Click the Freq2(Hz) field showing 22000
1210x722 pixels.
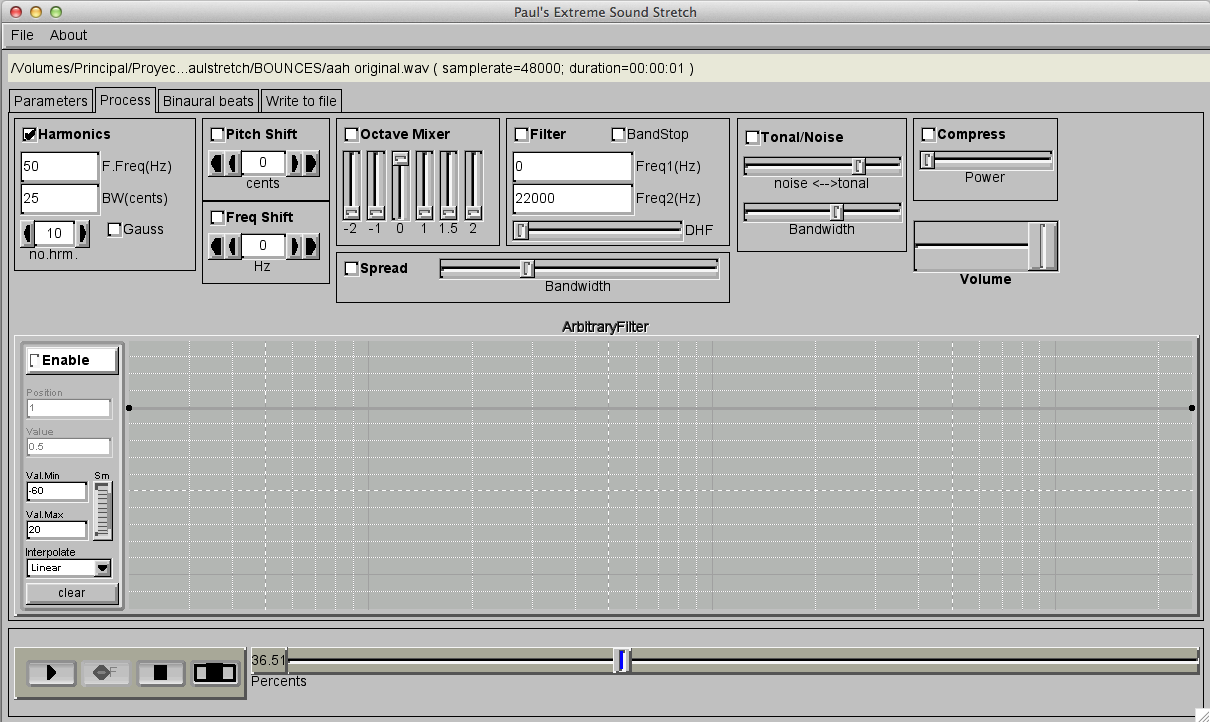pyautogui.click(x=572, y=199)
